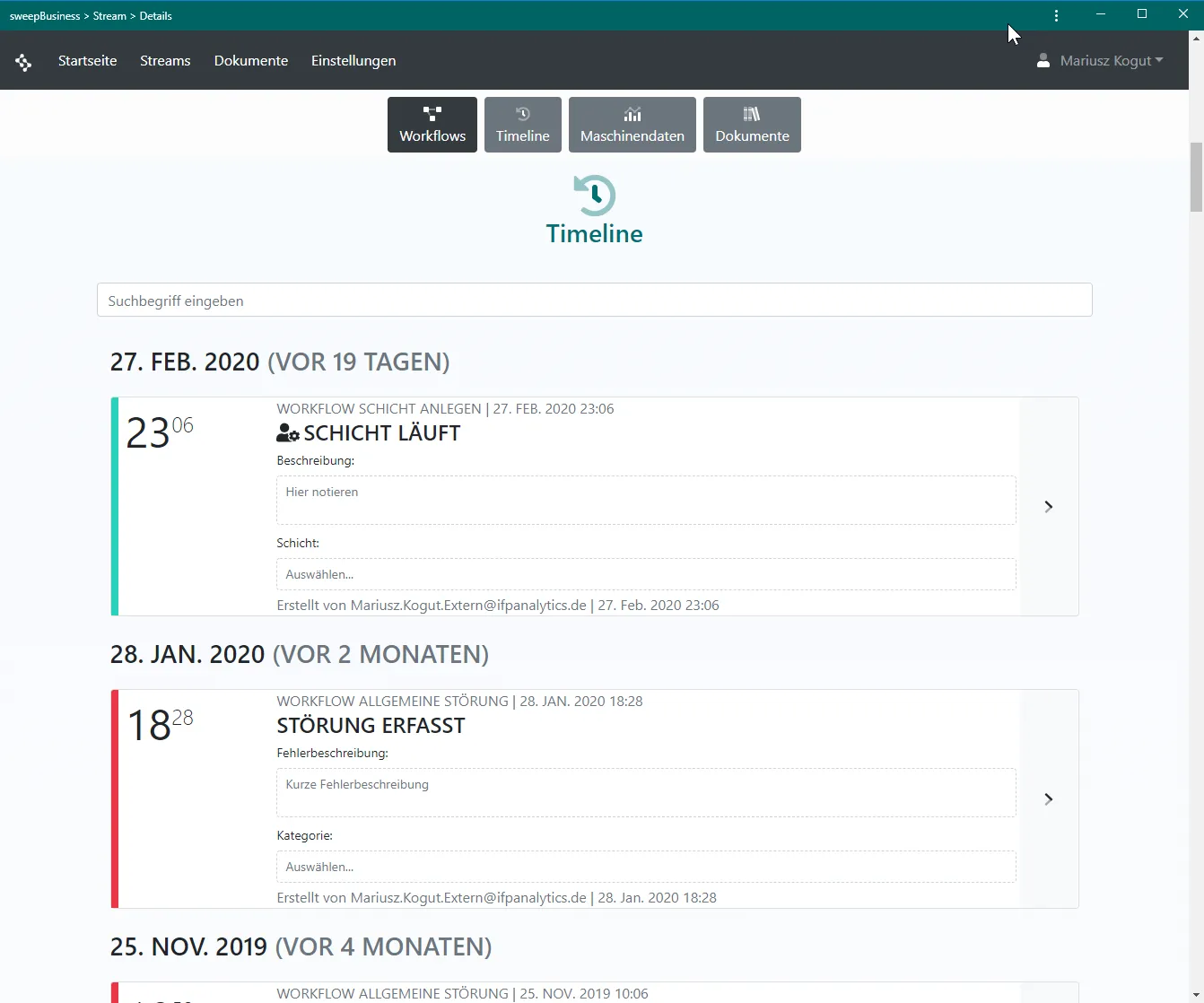Click the user profile icon beside Mariusz Kogut
The height and width of the screenshot is (1003, 1204).
1043,60
